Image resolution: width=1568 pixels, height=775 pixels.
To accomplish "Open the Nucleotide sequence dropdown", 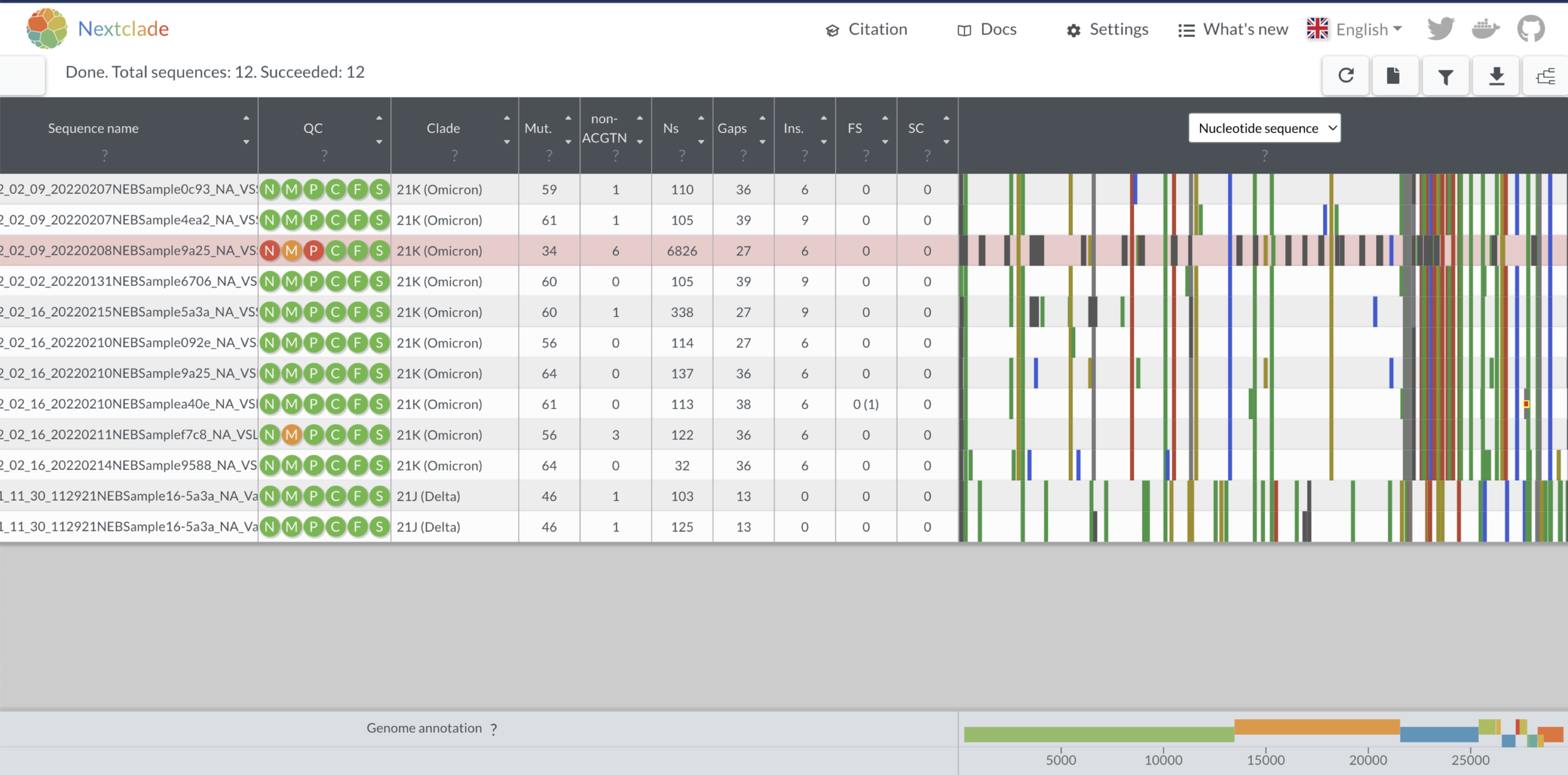I will pos(1264,128).
